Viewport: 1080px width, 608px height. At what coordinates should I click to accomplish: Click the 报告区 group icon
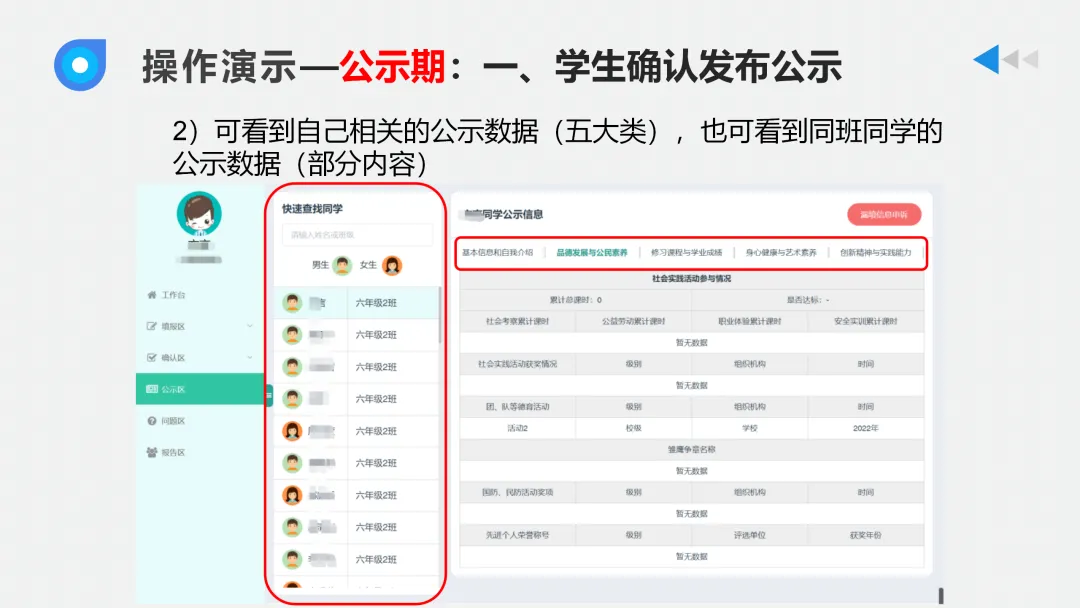(x=152, y=453)
